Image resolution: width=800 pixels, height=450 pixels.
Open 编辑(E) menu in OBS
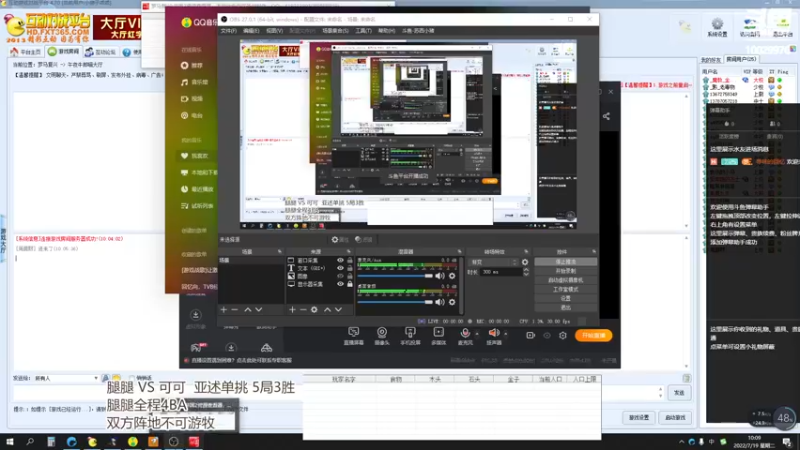pos(251,31)
